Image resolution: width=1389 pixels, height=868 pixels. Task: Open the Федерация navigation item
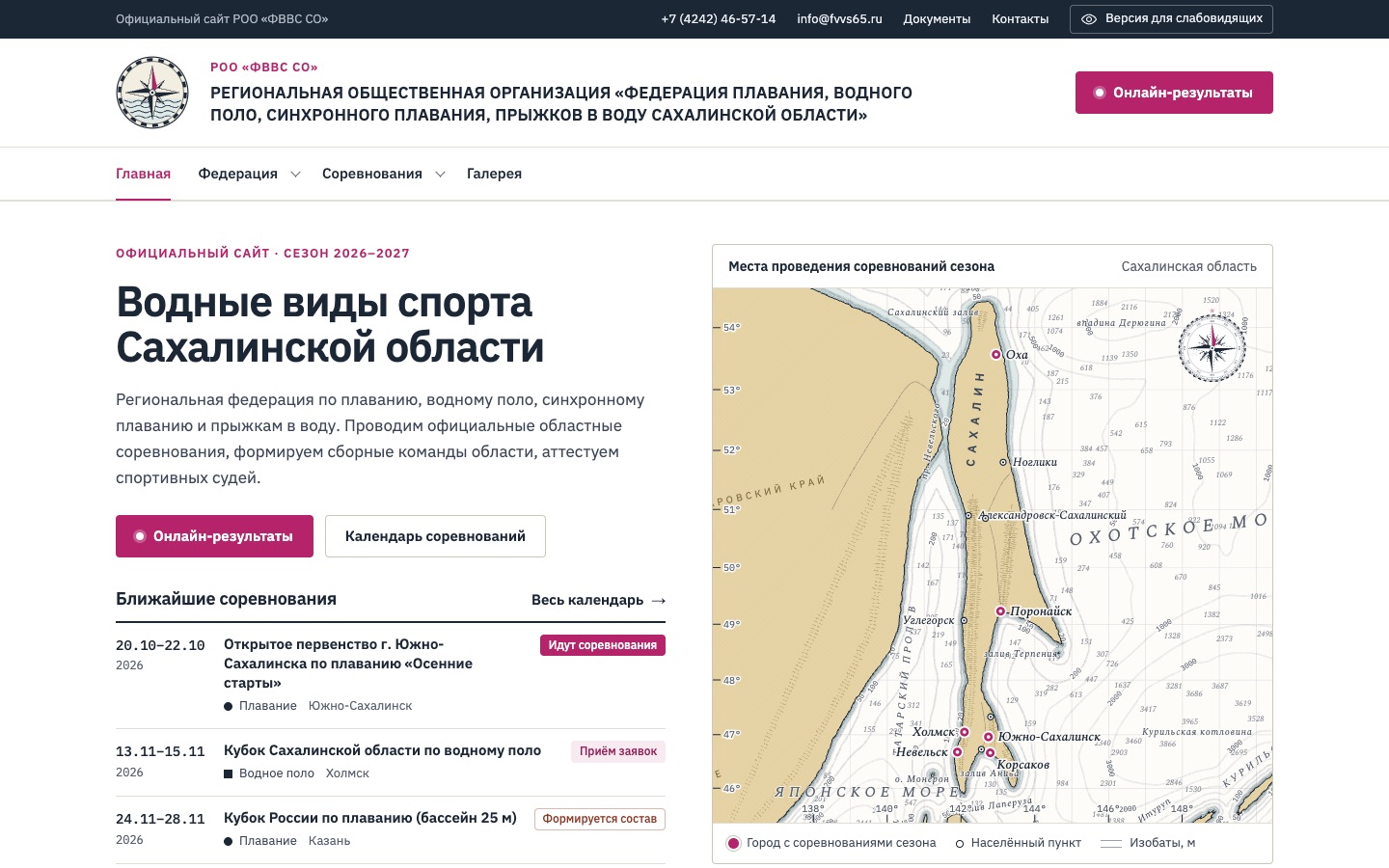coord(237,174)
